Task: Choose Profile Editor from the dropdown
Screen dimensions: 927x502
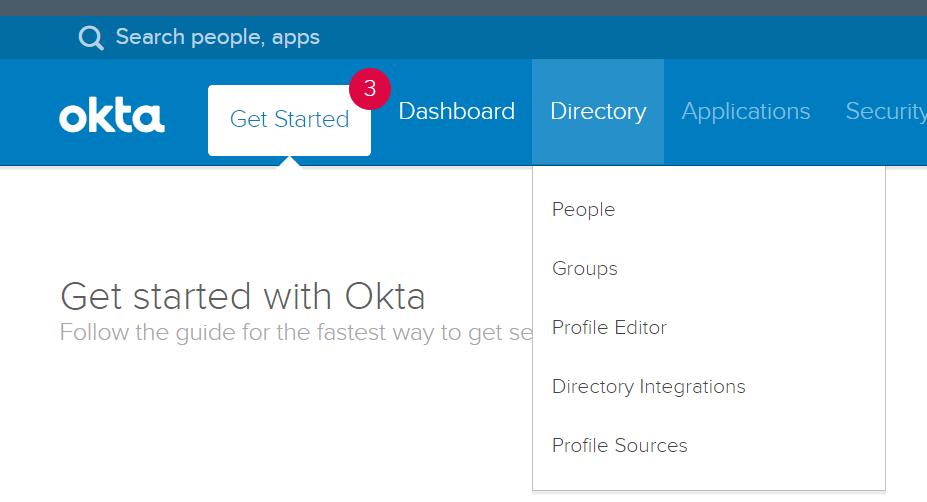Action: point(609,328)
